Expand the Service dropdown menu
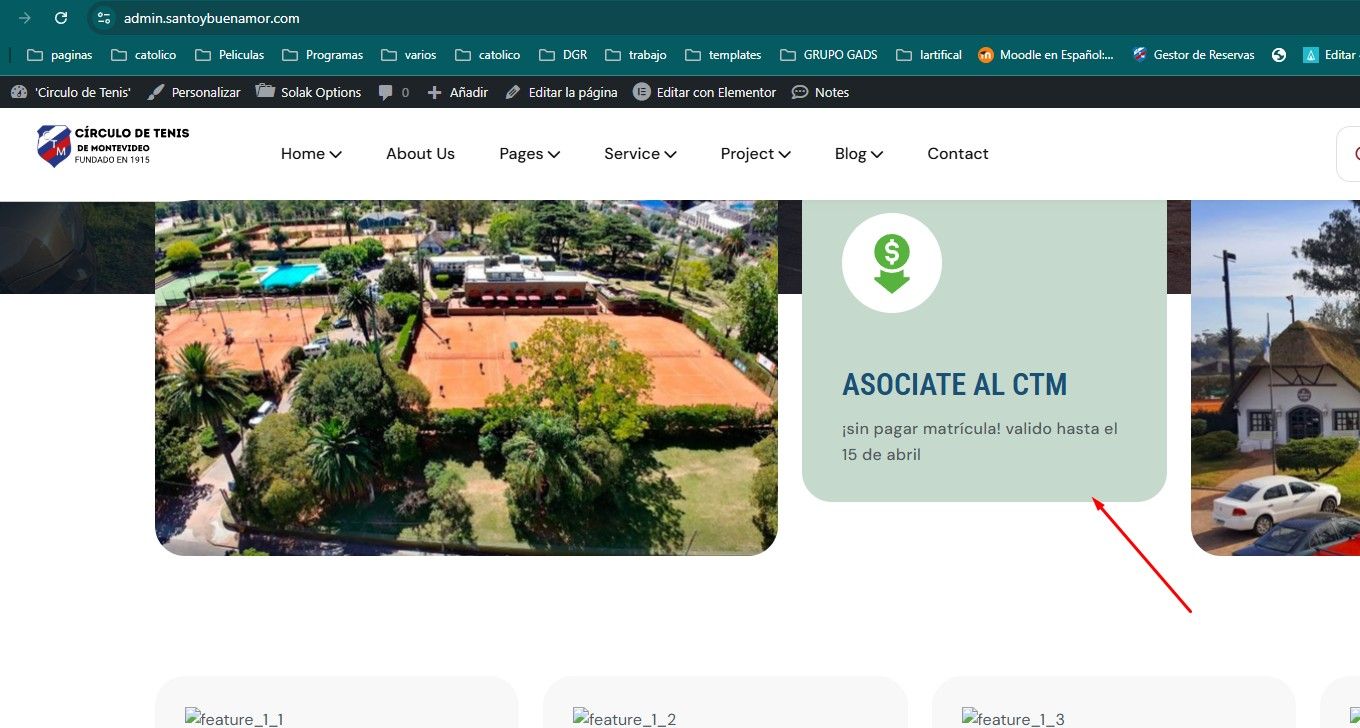 point(640,154)
